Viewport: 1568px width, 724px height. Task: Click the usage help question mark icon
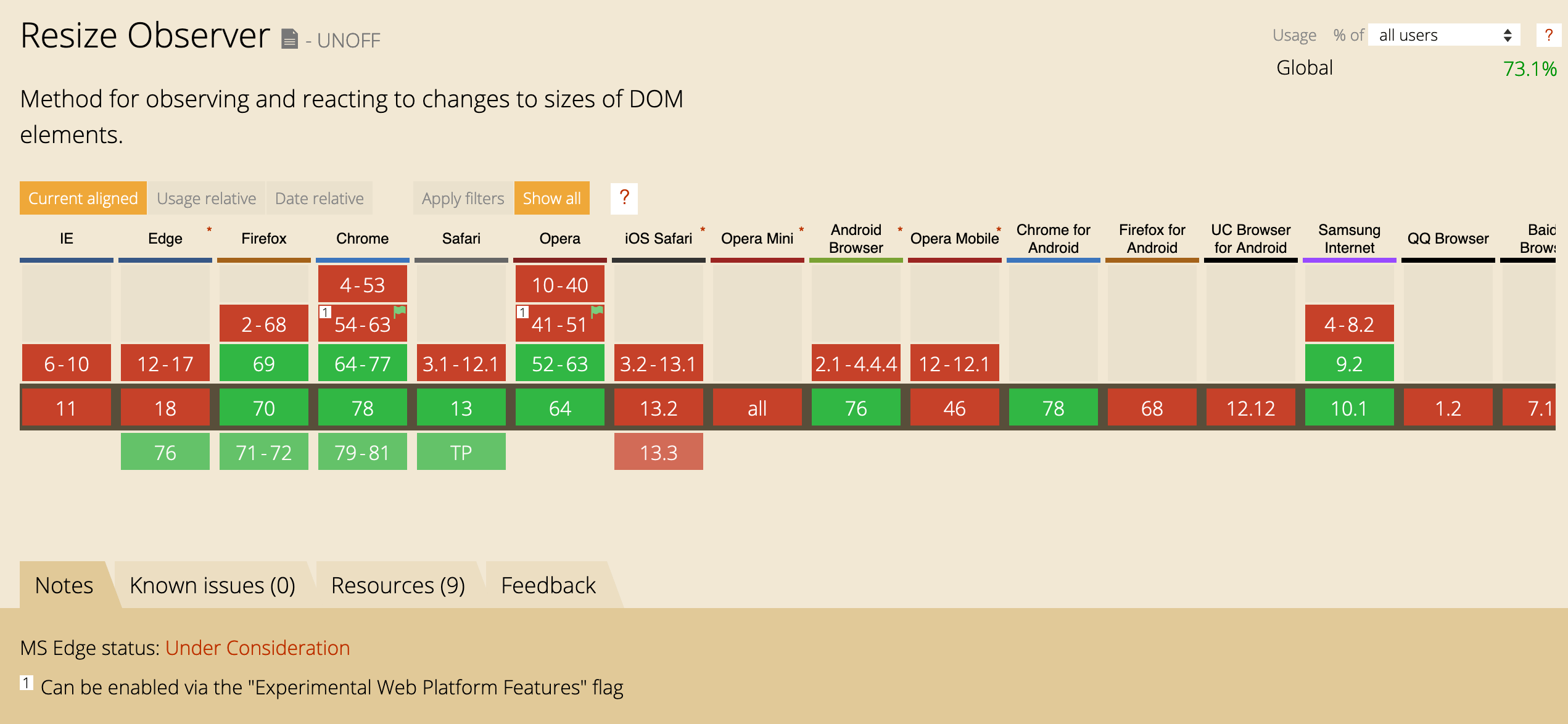tap(1548, 35)
